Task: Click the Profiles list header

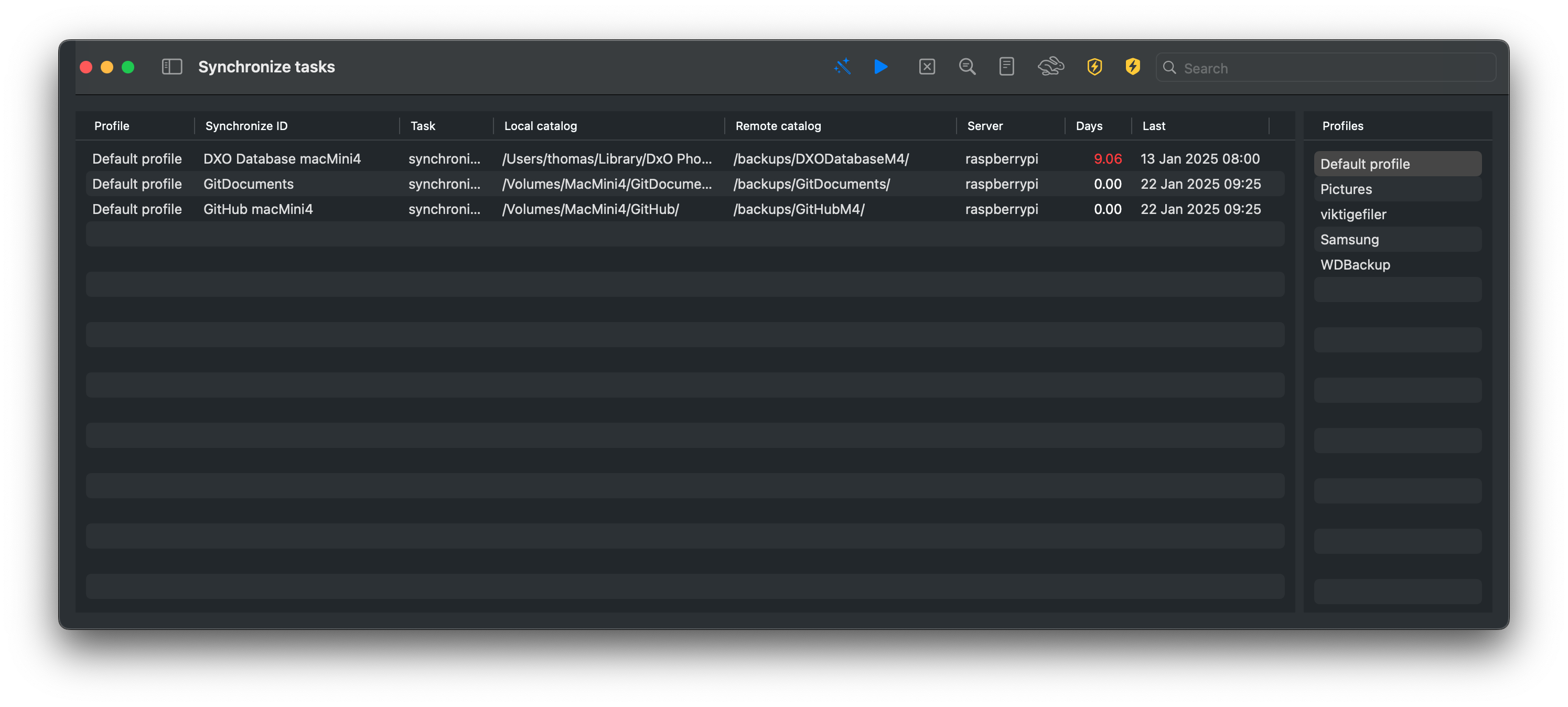Action: (1342, 126)
